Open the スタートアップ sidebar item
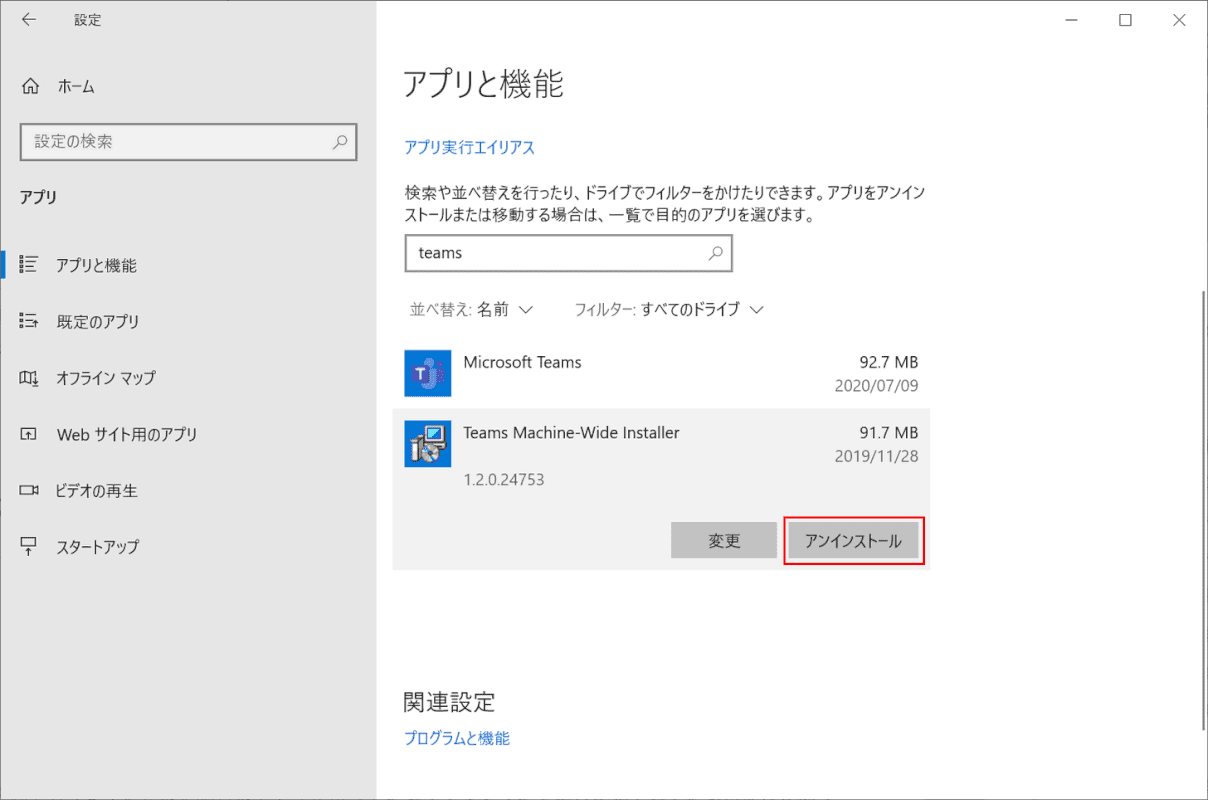The image size is (1208, 800). (188, 547)
